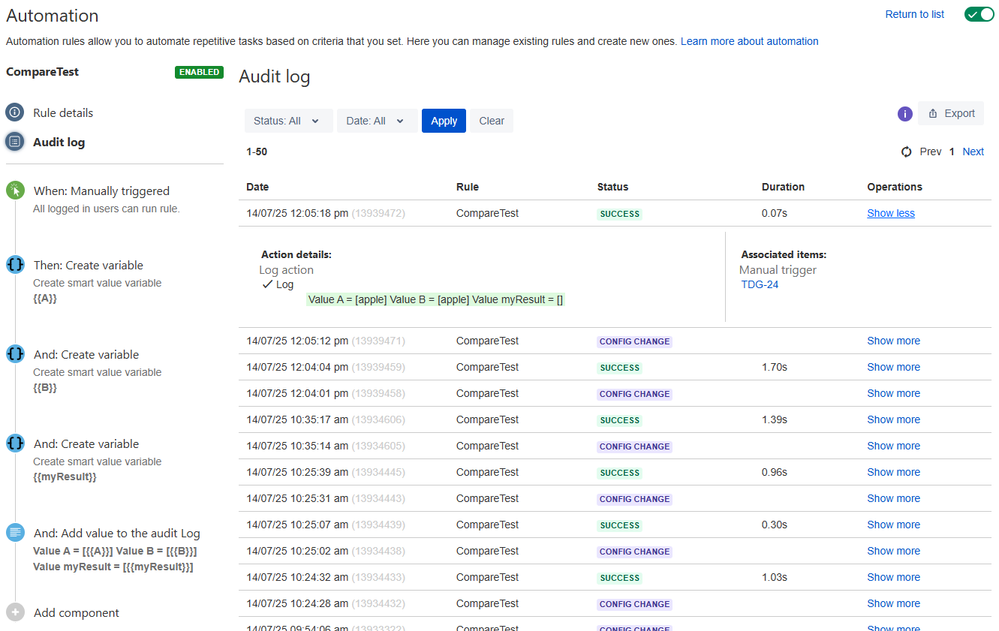999x631 pixels.
Task: Click Return to list link
Action: pyautogui.click(x=914, y=14)
